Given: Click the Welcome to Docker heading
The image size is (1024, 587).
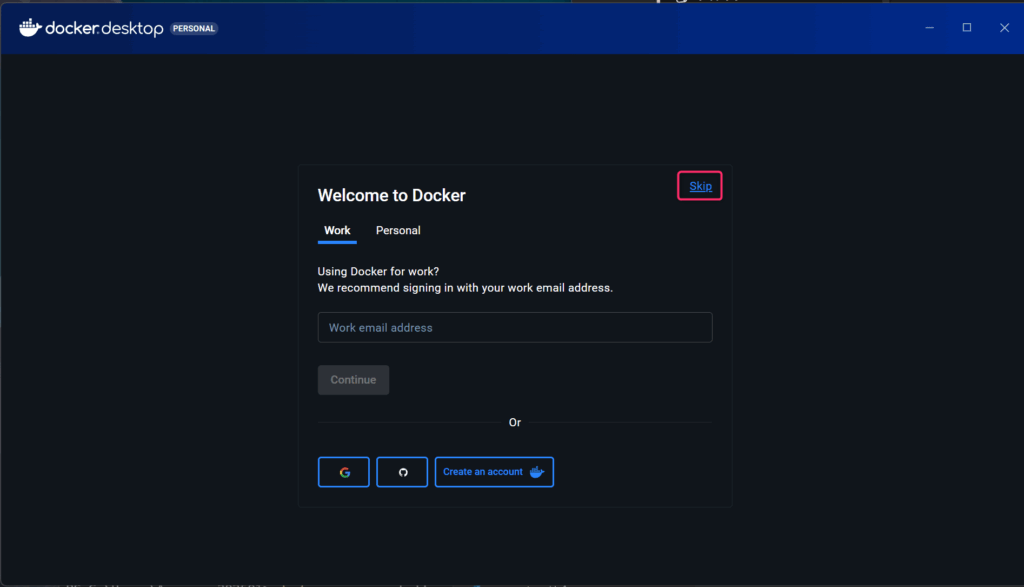Looking at the screenshot, I should [x=391, y=196].
